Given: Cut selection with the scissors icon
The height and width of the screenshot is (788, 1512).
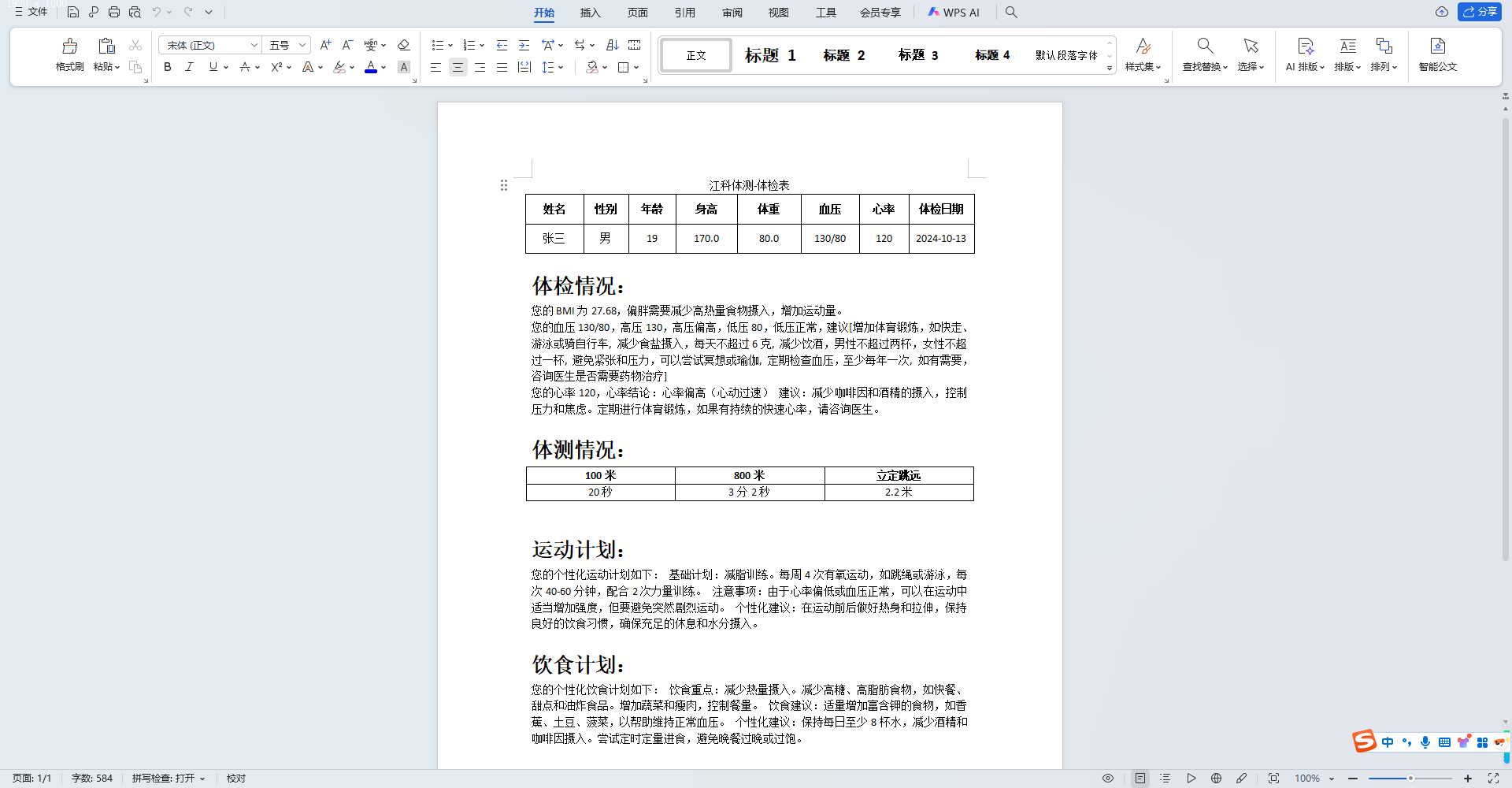Looking at the screenshot, I should (x=135, y=45).
